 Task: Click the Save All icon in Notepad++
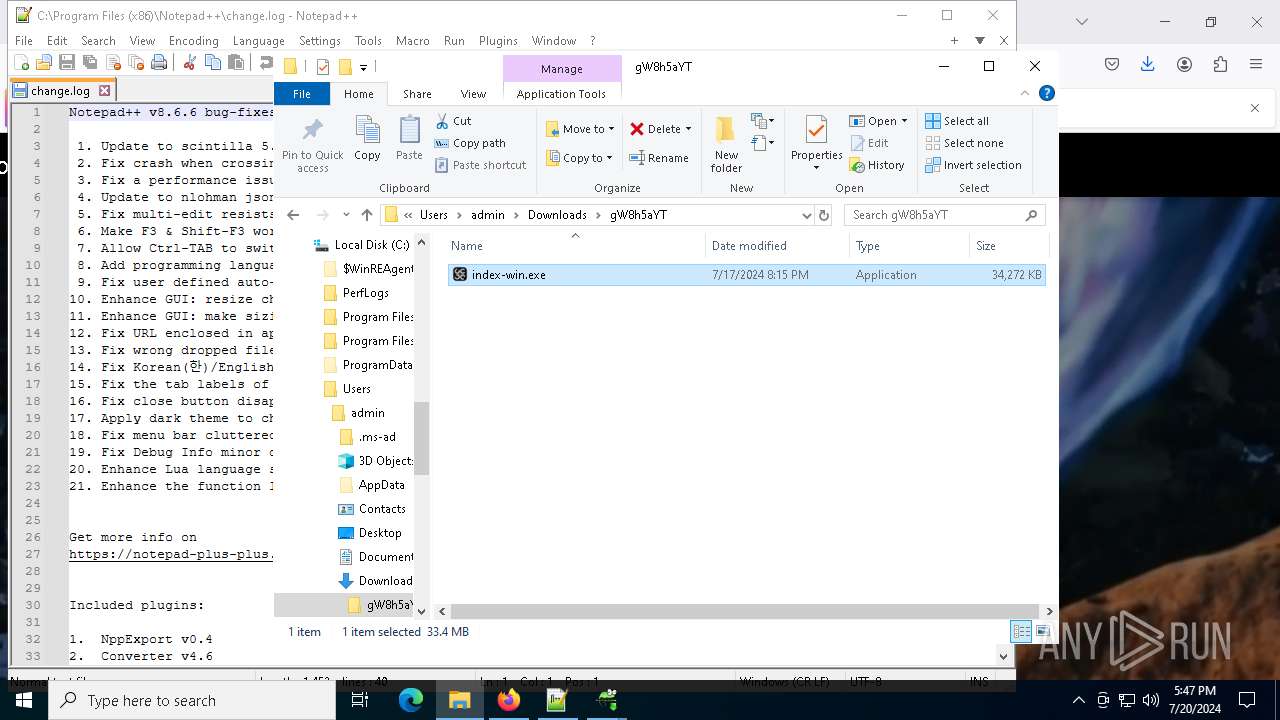pyautogui.click(x=89, y=63)
